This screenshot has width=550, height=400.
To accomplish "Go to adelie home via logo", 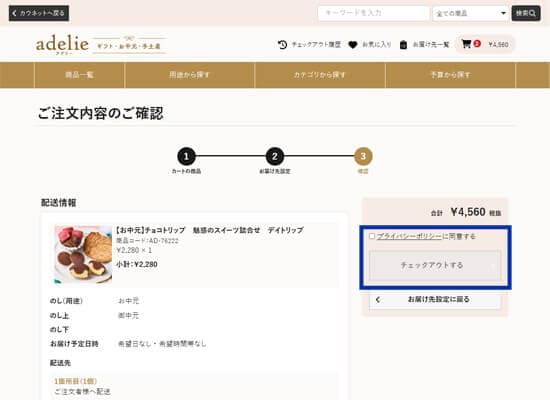I will tap(62, 45).
